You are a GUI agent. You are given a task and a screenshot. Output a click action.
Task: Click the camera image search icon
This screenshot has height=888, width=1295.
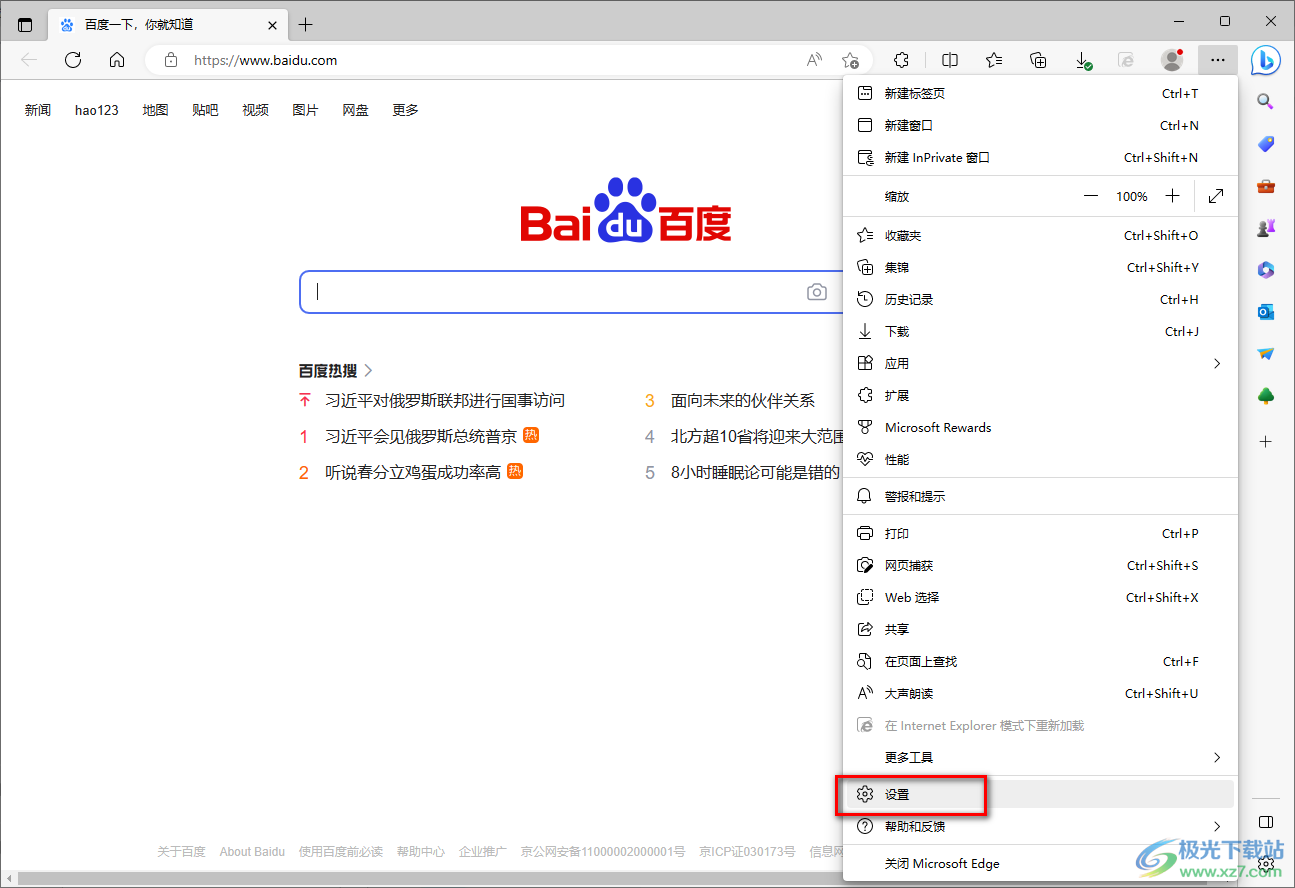pos(817,292)
